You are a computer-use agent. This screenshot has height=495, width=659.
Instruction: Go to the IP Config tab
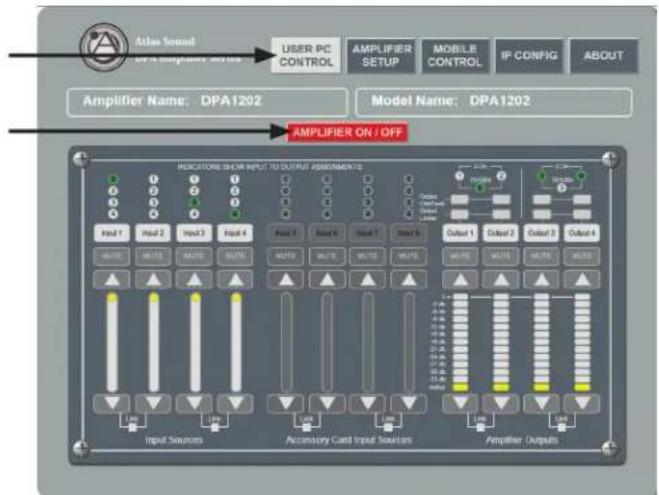(529, 55)
